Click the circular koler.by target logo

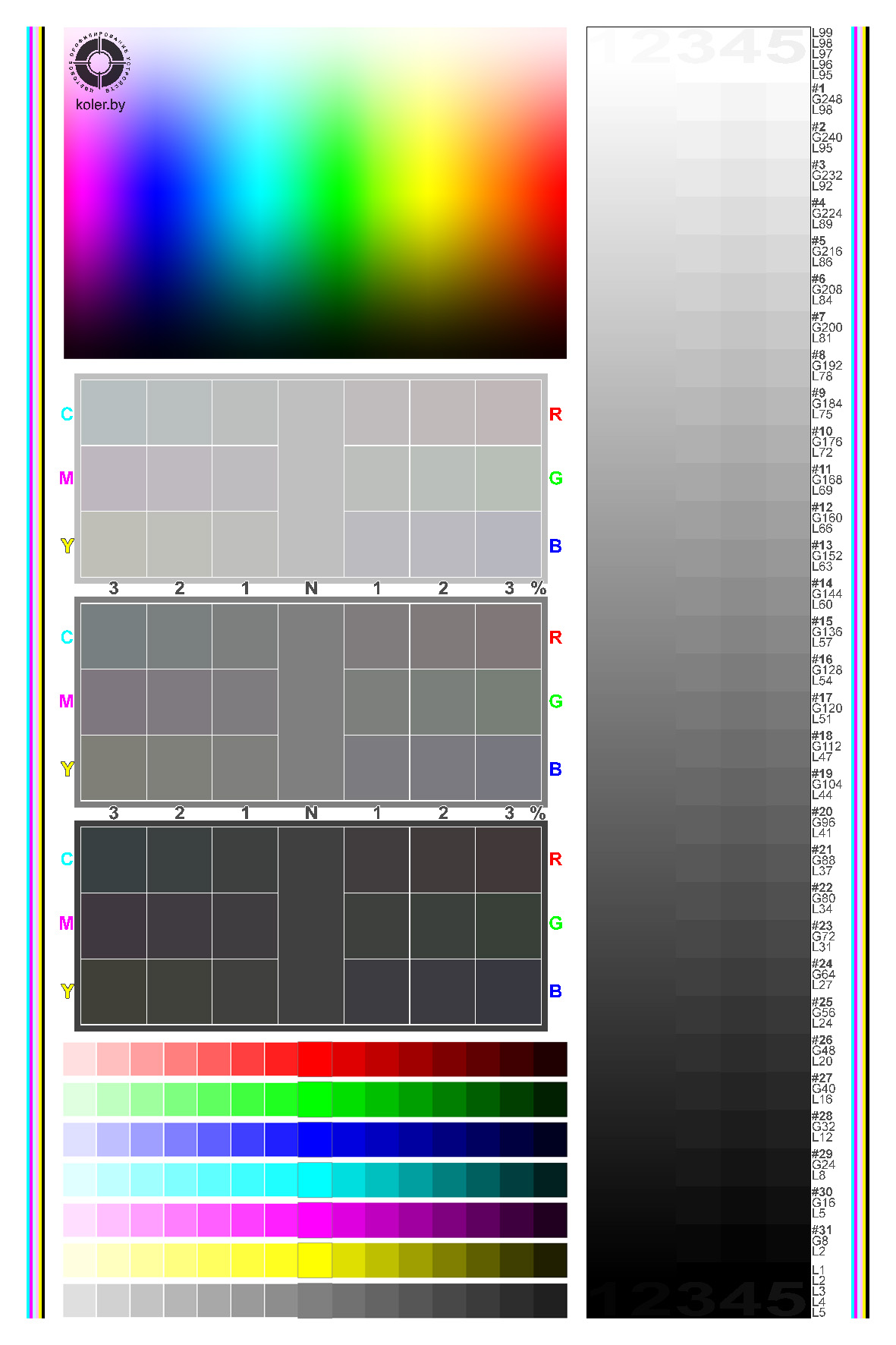[x=100, y=62]
